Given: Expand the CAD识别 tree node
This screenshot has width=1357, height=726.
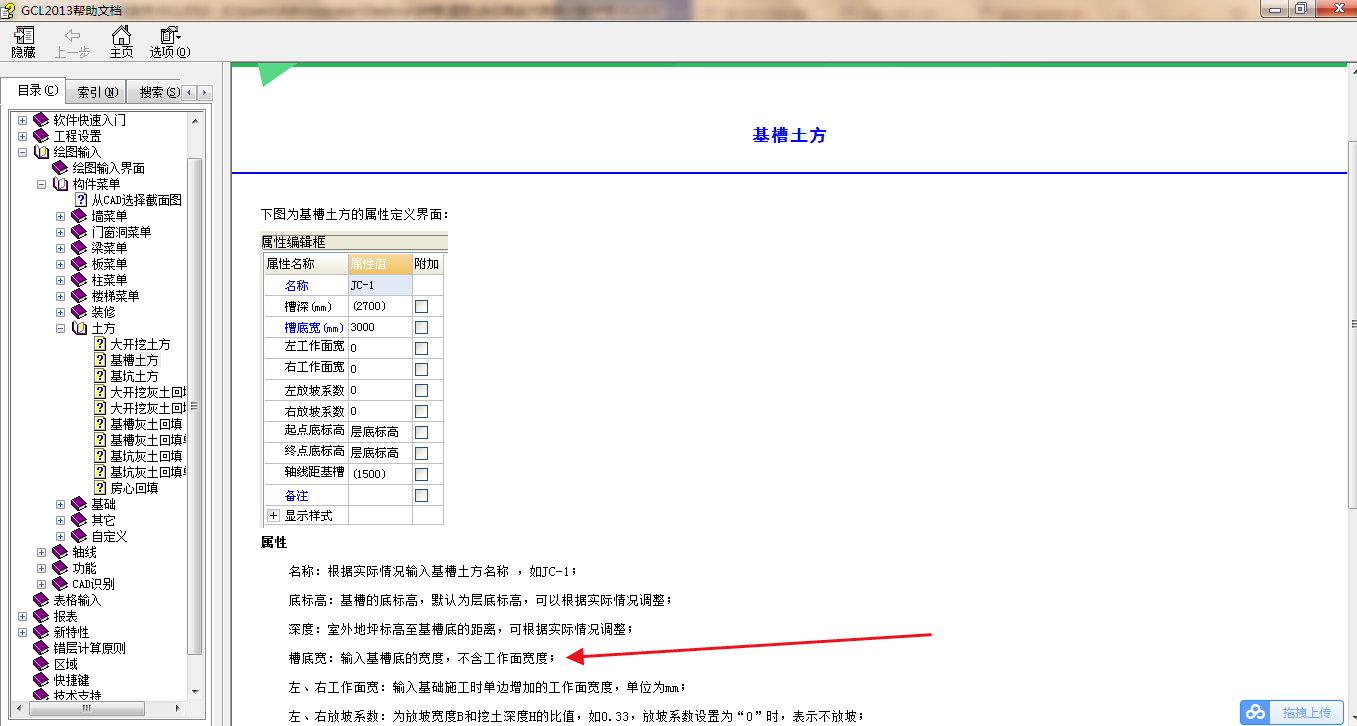Looking at the screenshot, I should pyautogui.click(x=41, y=584).
